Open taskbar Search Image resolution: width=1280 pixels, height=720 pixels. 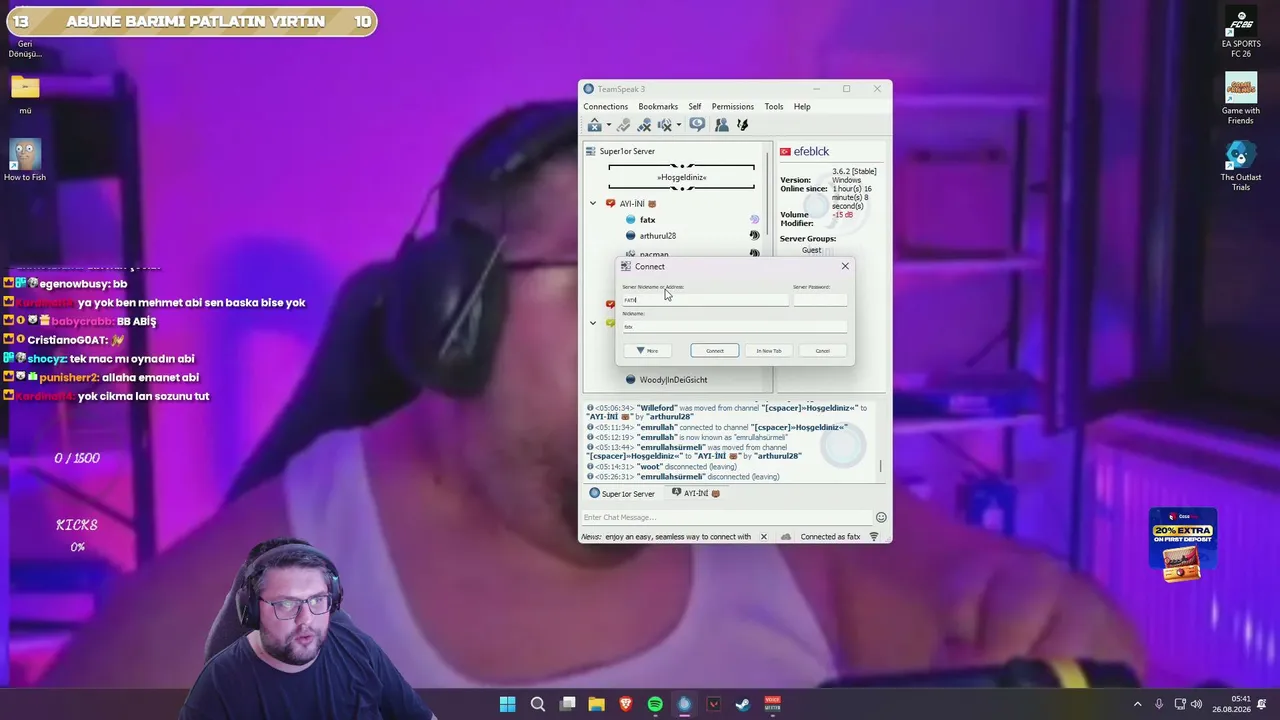537,704
